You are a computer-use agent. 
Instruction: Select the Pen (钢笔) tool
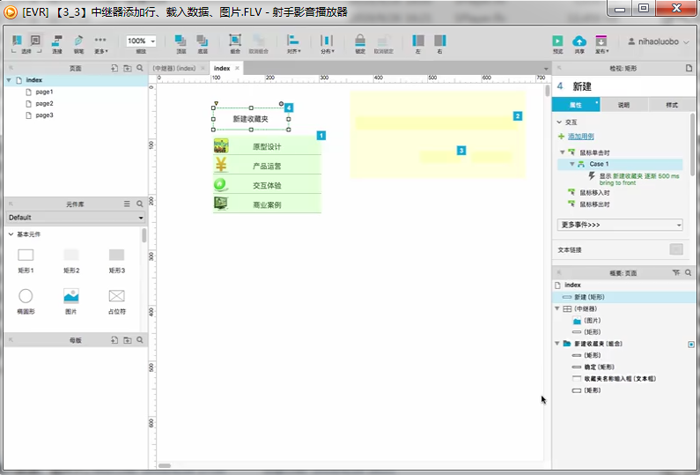pos(78,40)
